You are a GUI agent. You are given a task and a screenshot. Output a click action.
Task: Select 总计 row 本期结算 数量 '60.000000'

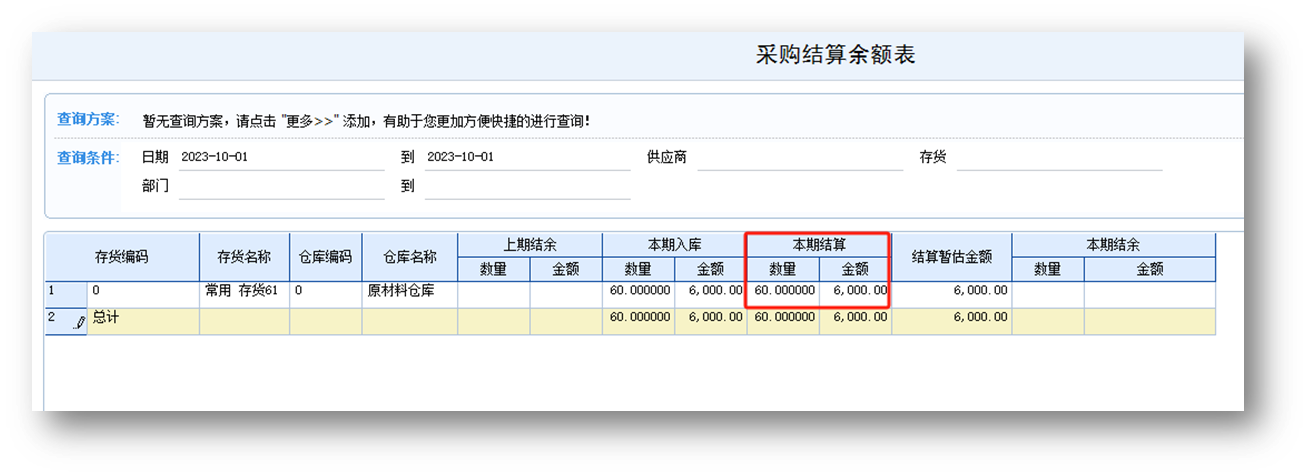tap(782, 321)
